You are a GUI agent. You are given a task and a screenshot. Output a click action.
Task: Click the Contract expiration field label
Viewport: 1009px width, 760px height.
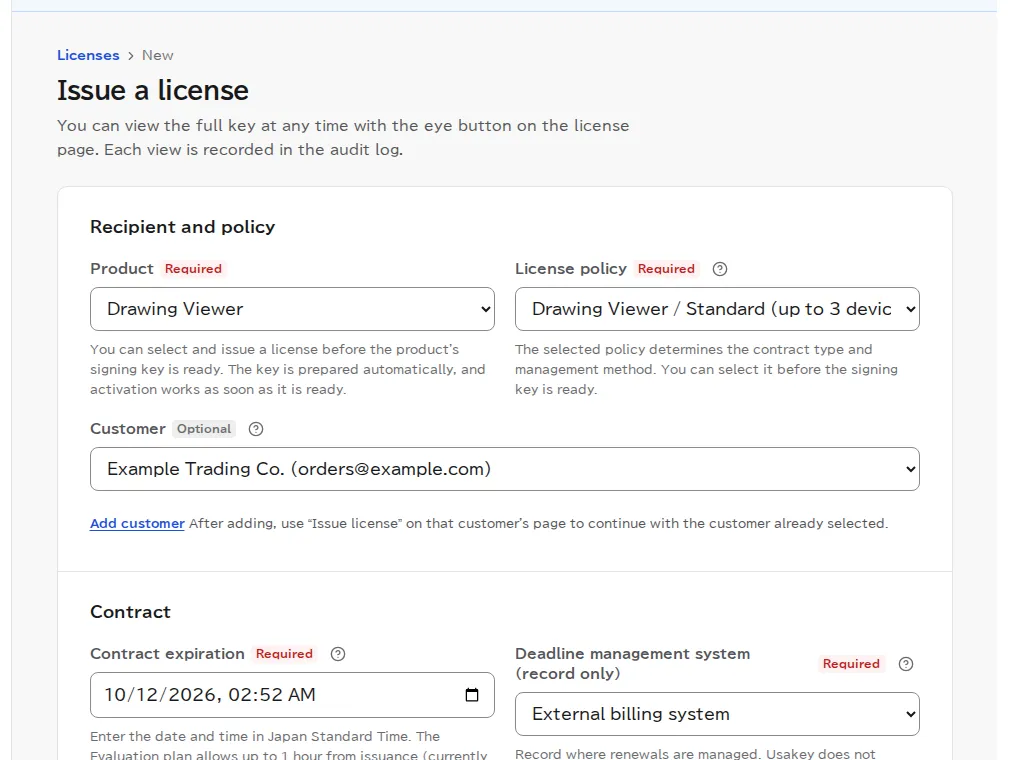167,654
